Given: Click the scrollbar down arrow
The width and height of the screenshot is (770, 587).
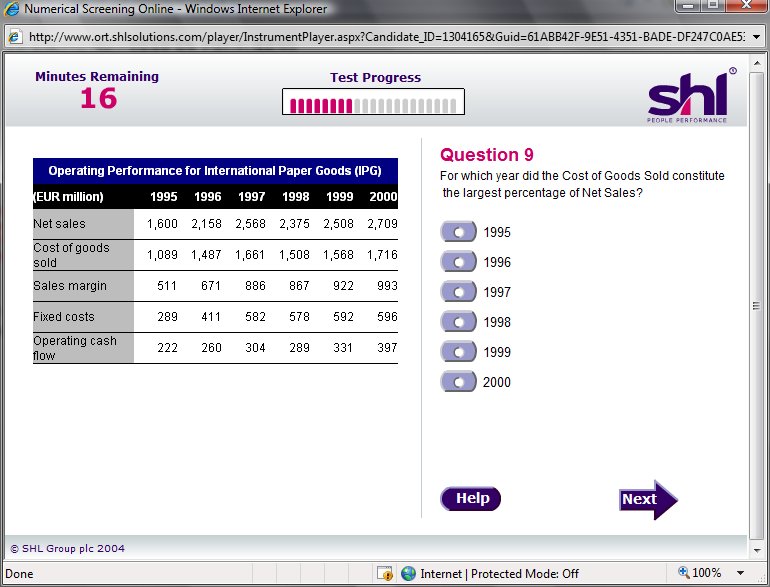Looking at the screenshot, I should (x=757, y=551).
